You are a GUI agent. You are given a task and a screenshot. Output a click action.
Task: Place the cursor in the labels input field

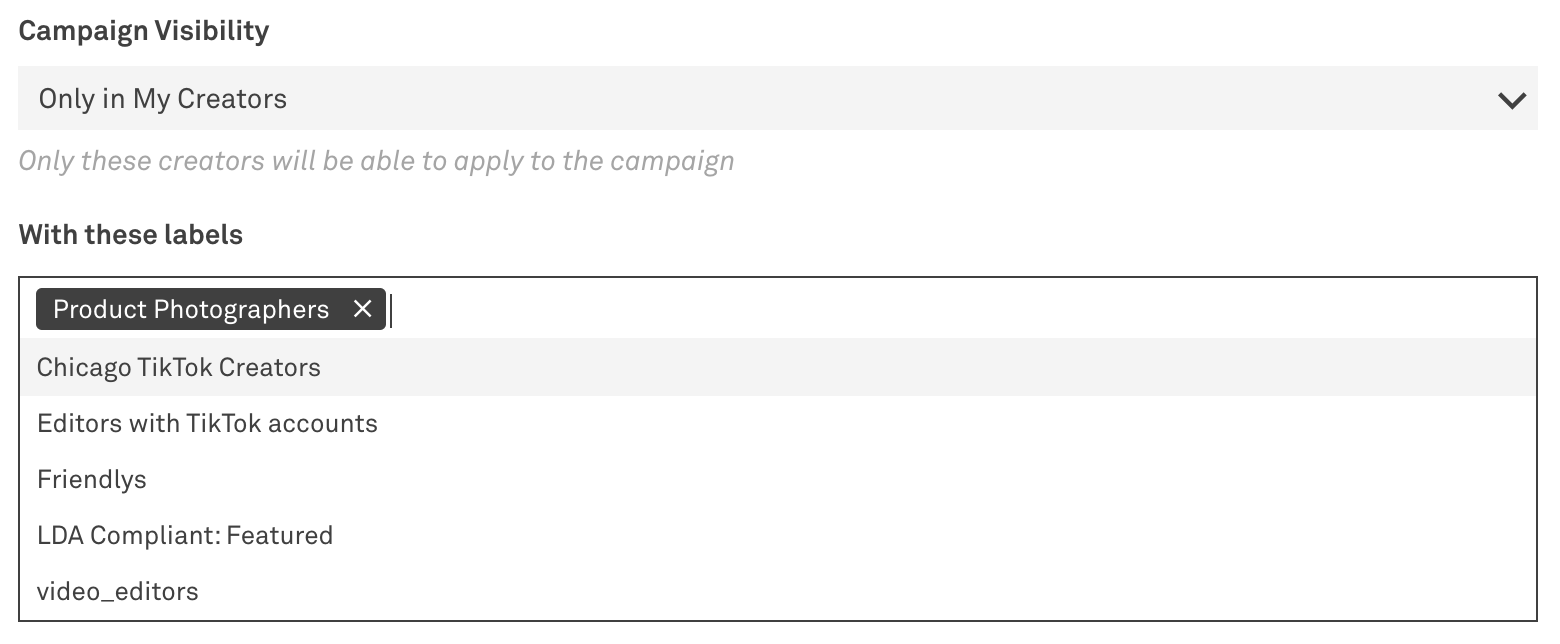pyautogui.click(x=600, y=309)
